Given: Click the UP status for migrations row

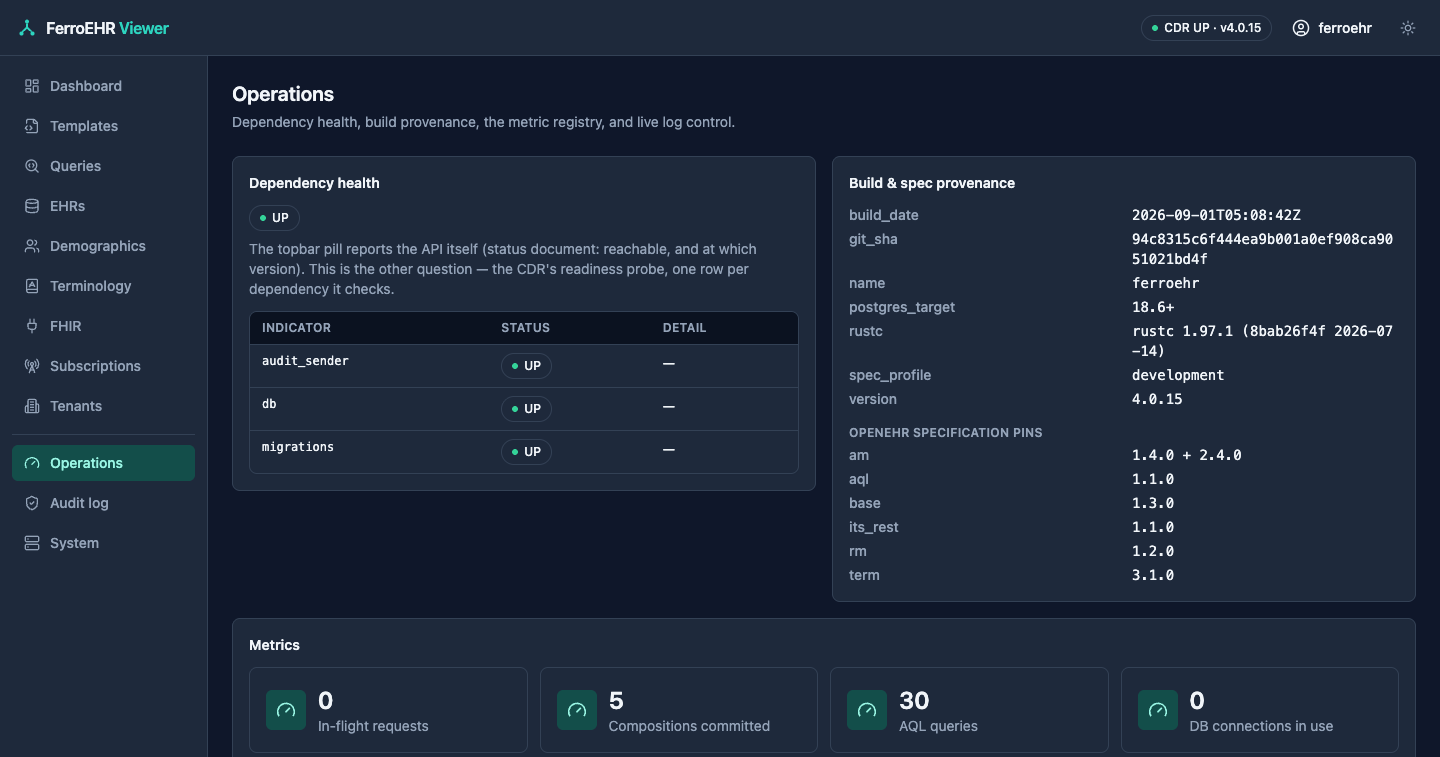Looking at the screenshot, I should 526,452.
